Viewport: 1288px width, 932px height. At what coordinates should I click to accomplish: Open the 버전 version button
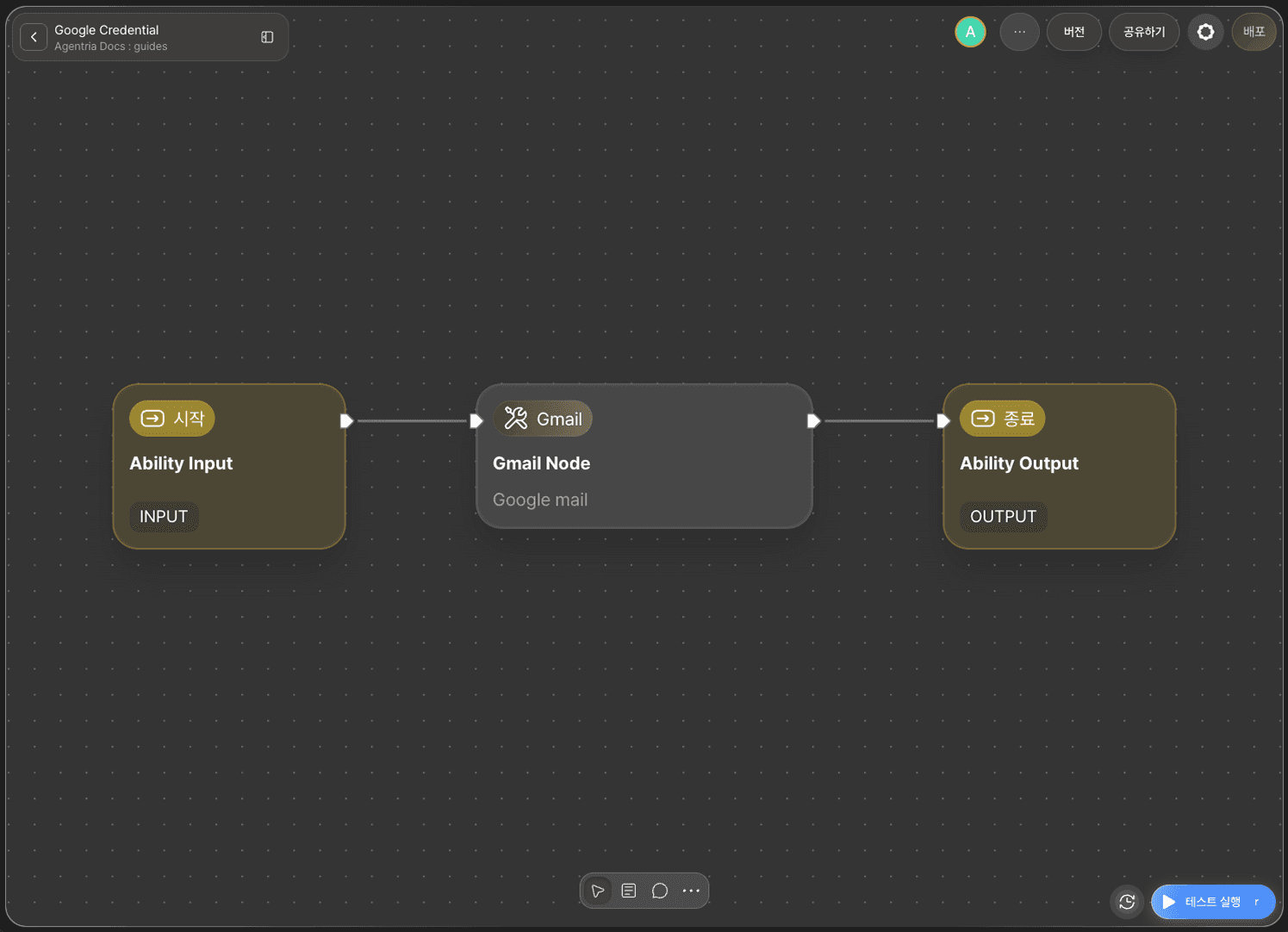1073,32
